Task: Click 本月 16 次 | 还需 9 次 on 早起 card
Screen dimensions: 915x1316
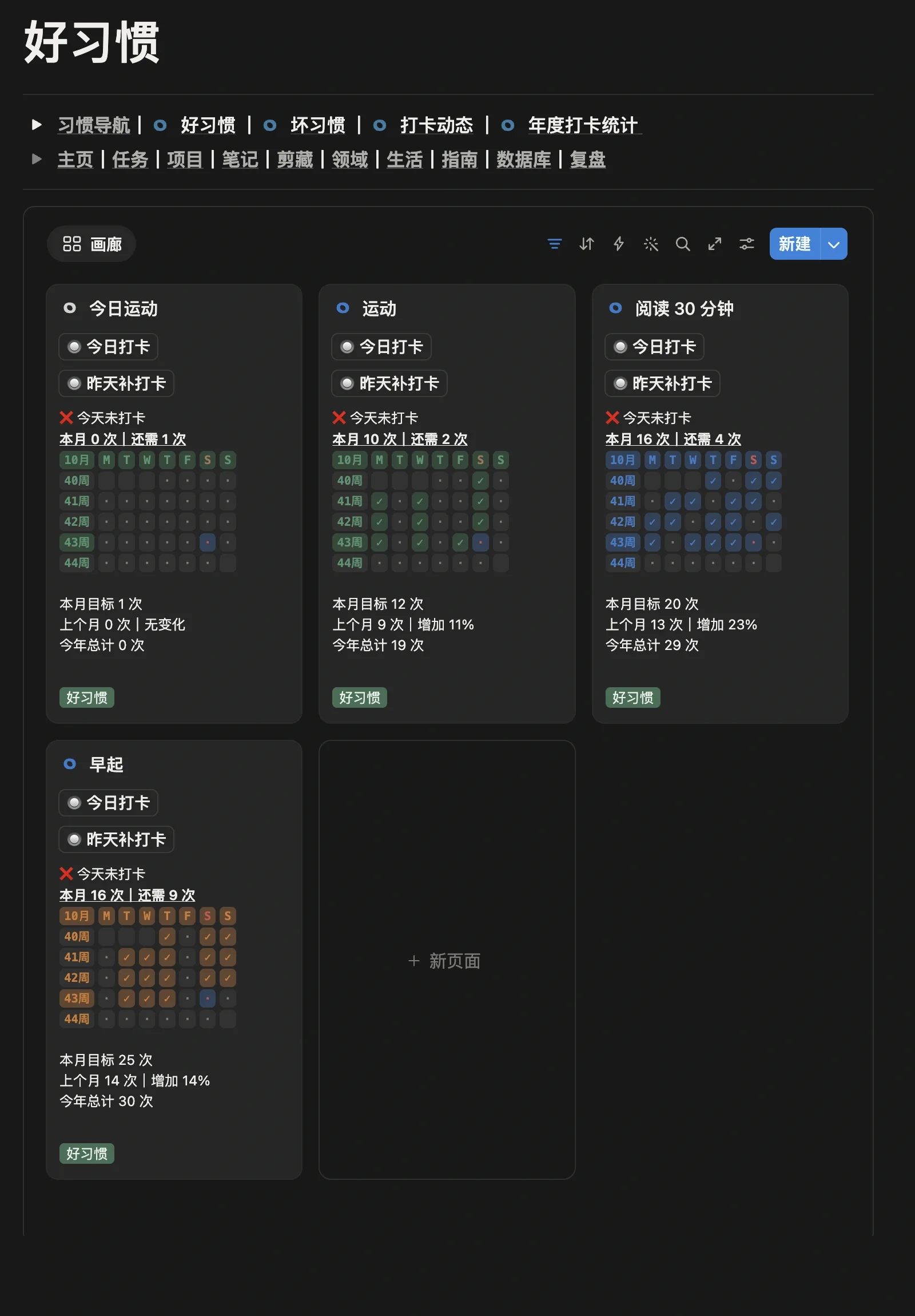Action: 127,895
